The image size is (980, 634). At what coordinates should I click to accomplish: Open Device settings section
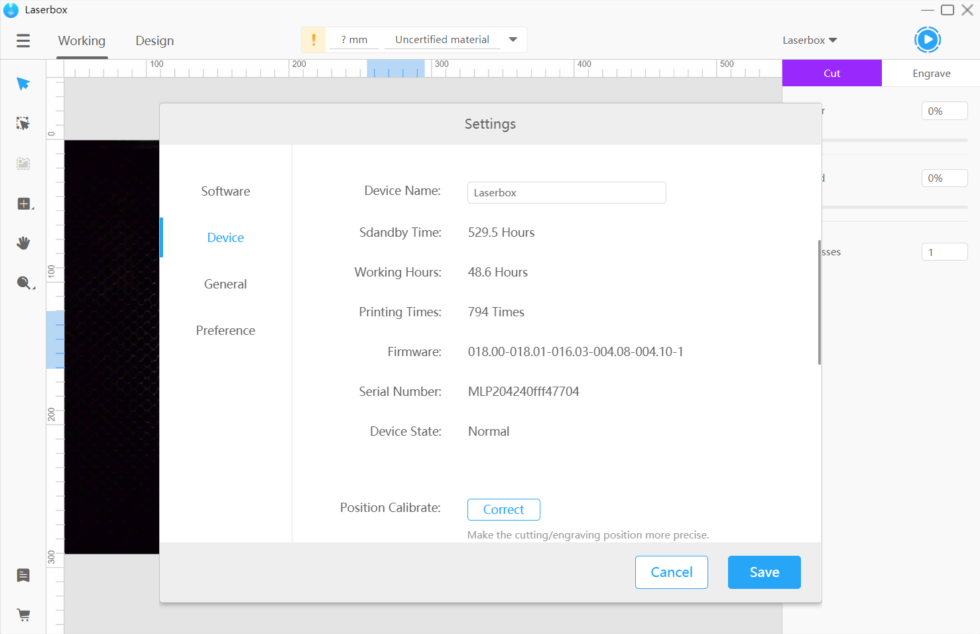coord(226,238)
